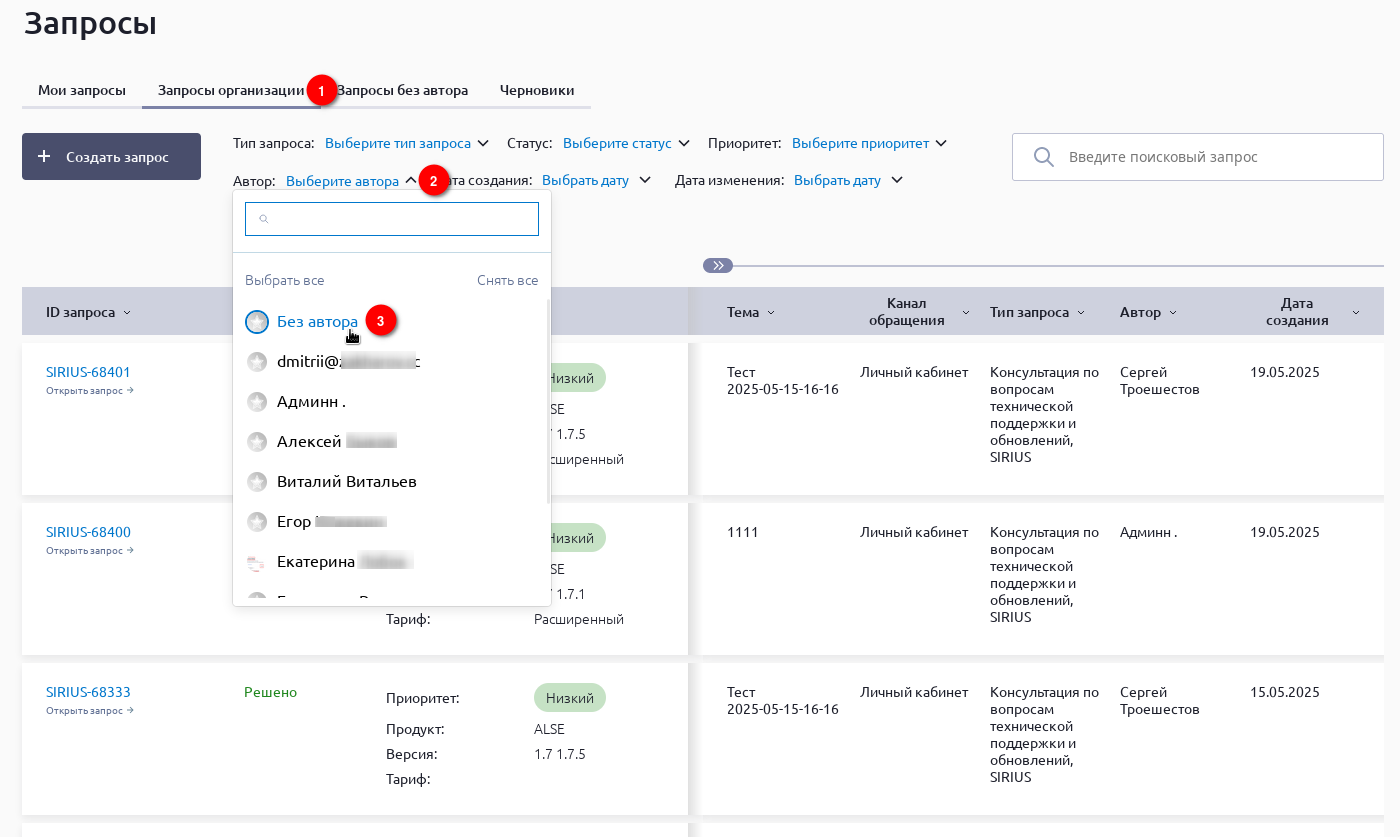Expand the Статус filter dropdown
1400x837 pixels.
coord(625,143)
